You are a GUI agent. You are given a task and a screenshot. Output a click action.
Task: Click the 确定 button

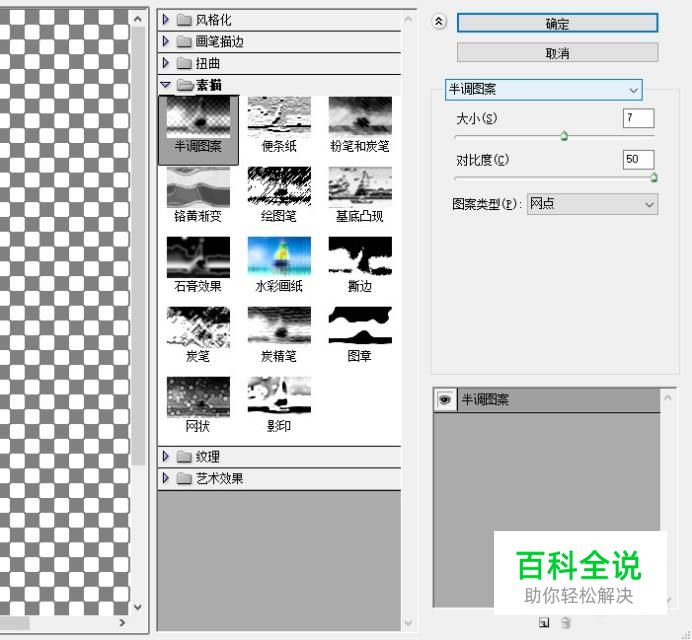click(557, 23)
